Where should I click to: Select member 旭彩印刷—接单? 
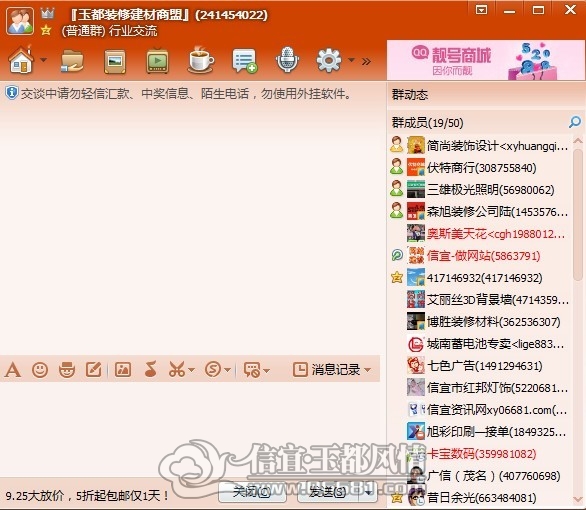click(x=480, y=432)
